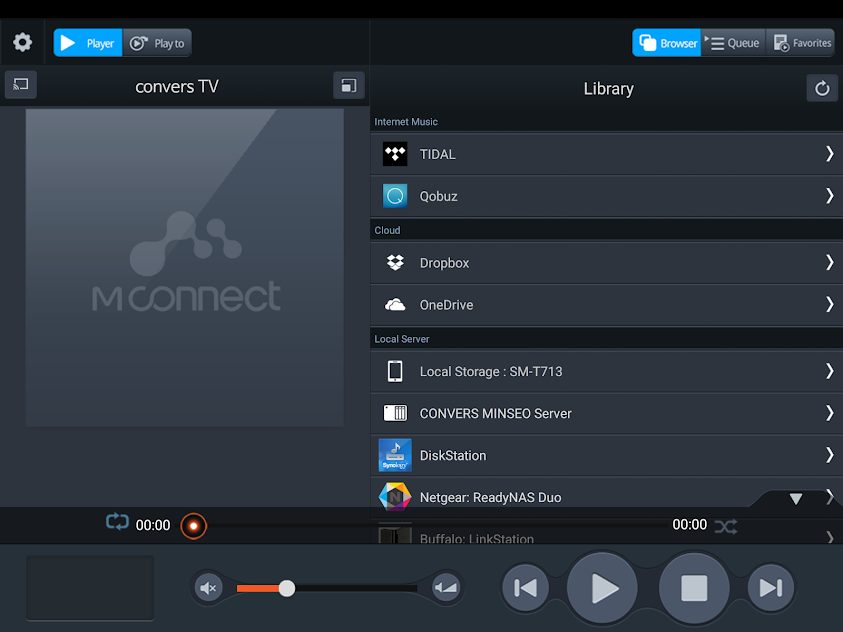The width and height of the screenshot is (843, 632).
Task: Open the OneDrive entry
Action: pos(606,305)
